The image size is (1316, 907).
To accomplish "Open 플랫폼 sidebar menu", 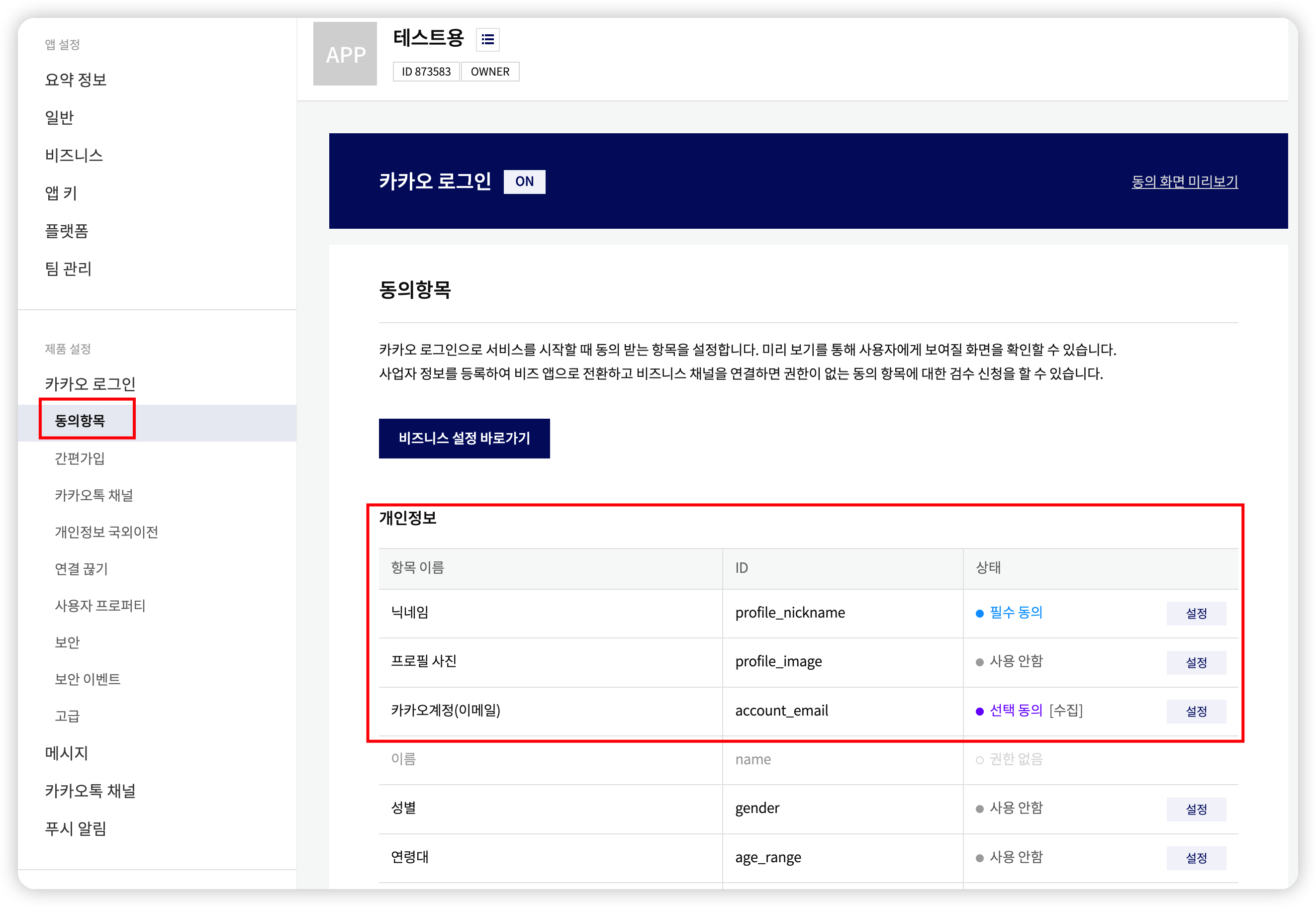I will coord(67,231).
